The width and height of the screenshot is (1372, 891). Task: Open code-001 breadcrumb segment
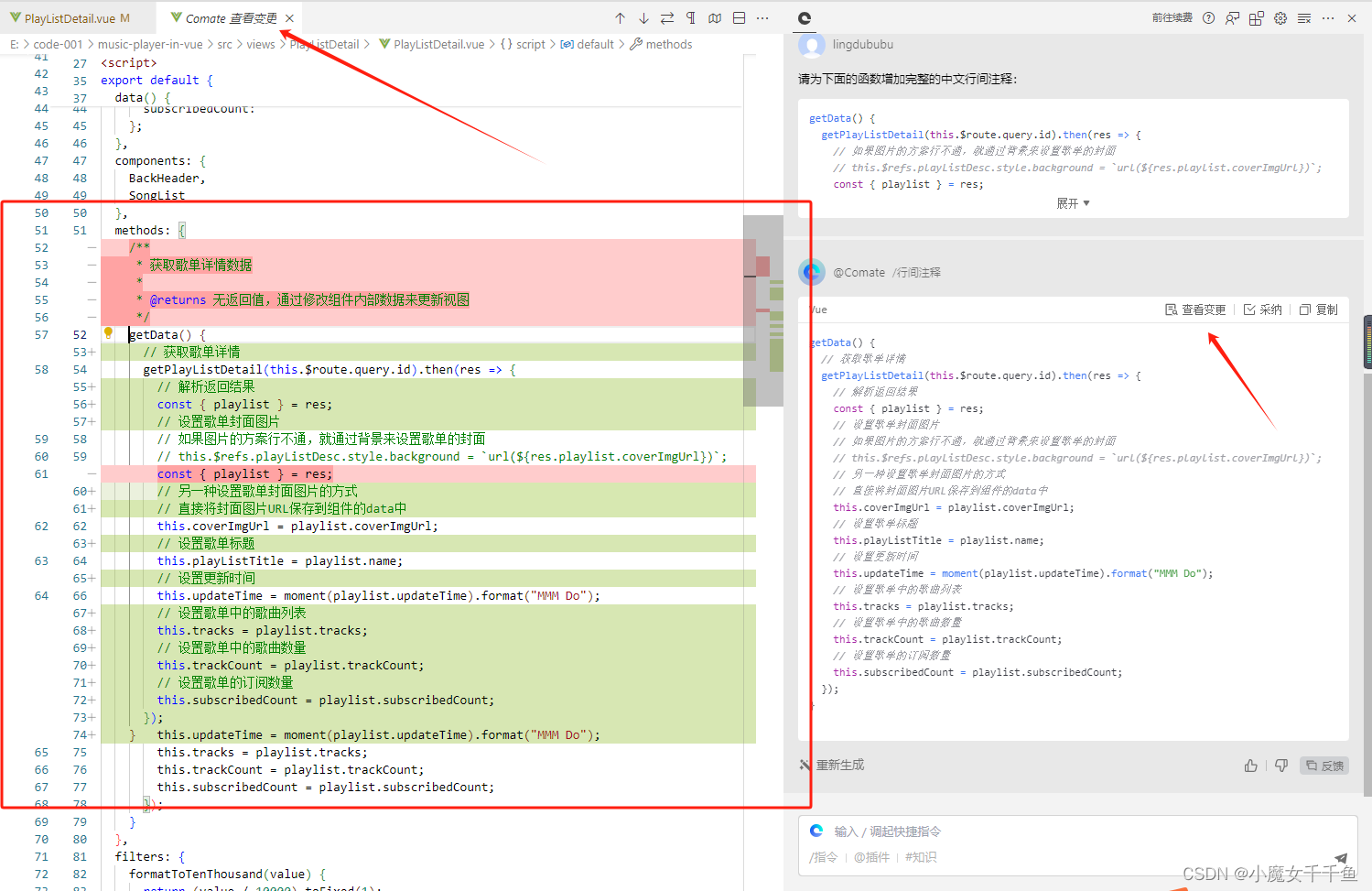pos(58,44)
